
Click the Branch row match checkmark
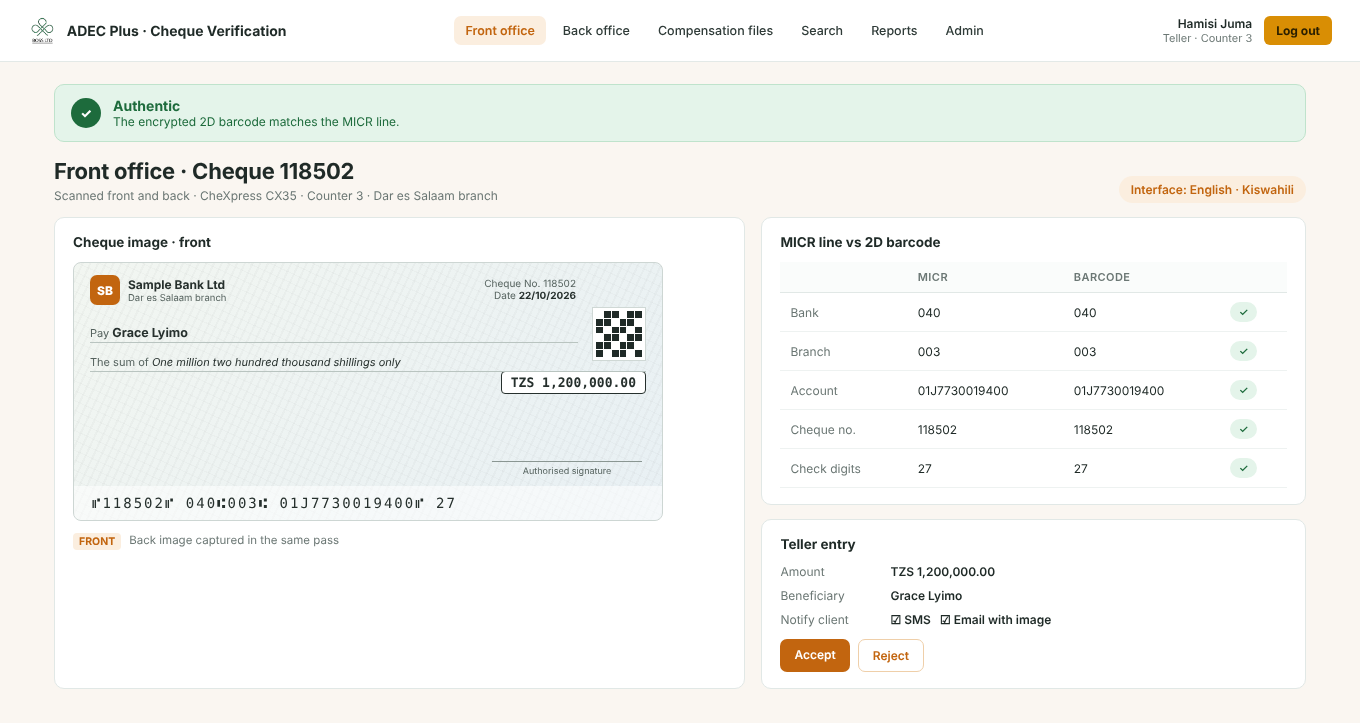[x=1243, y=352]
